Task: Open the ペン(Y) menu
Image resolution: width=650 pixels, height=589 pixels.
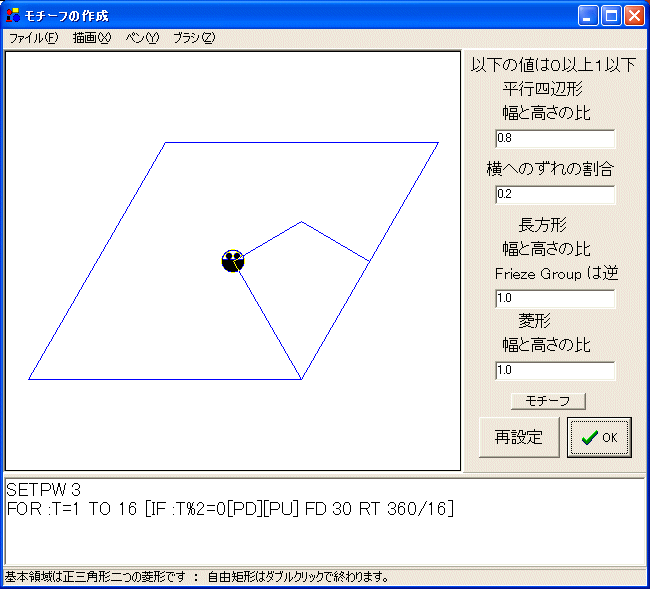Action: pyautogui.click(x=142, y=38)
